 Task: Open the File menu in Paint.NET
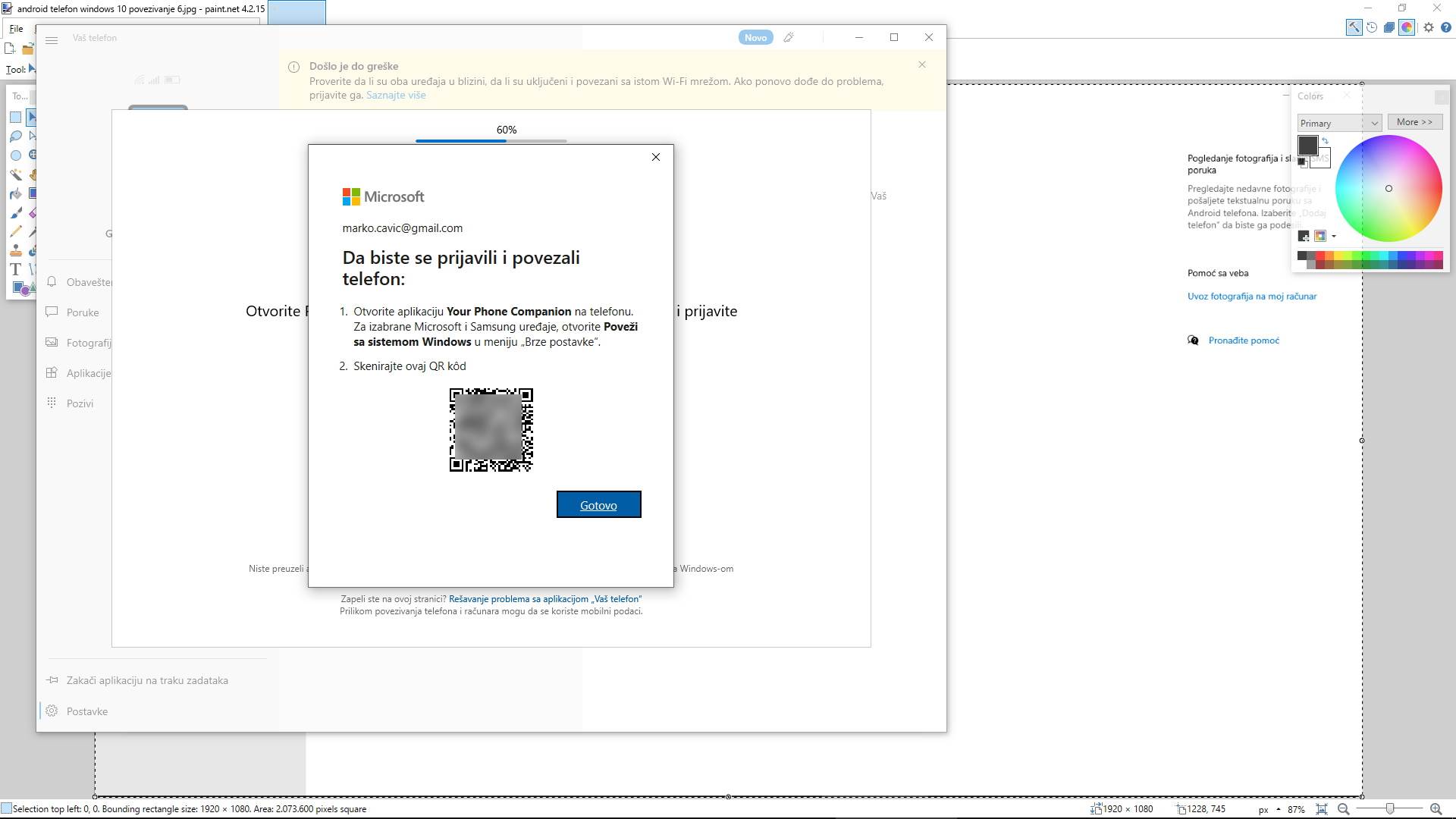15,28
